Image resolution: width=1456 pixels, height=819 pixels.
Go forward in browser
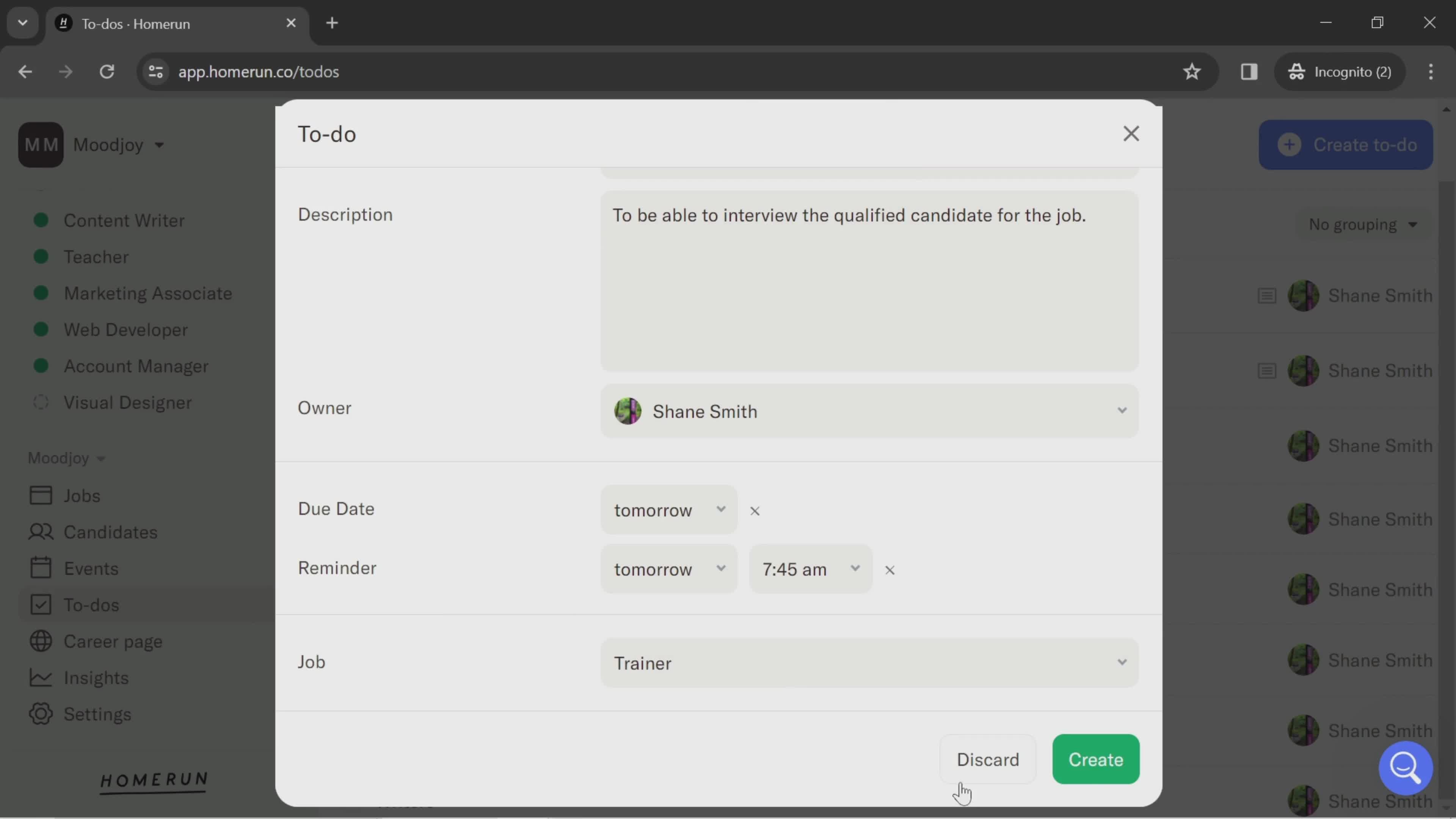pos(66,72)
